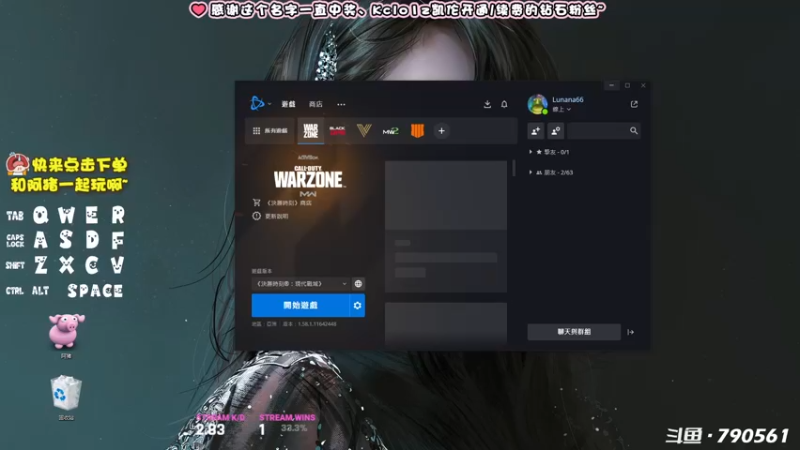Add a game to favorites with the plus button
Screen dimensions: 800x450
[x=441, y=131]
